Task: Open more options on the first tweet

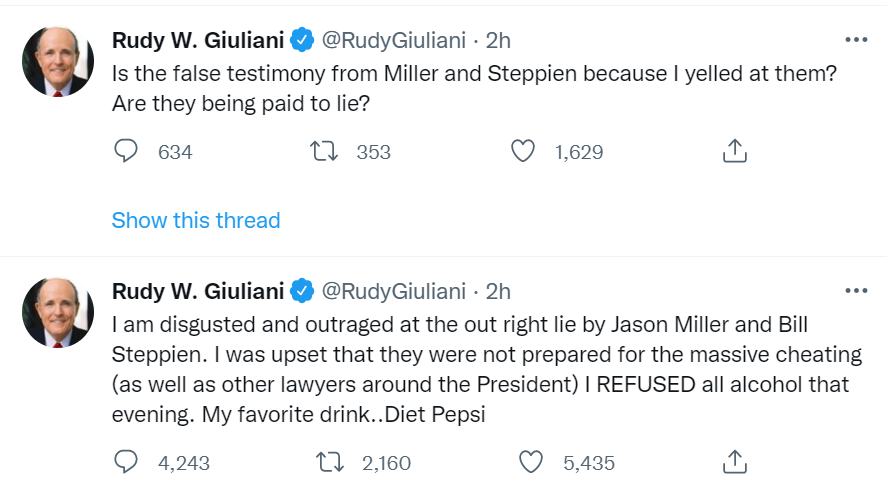Action: (x=856, y=40)
